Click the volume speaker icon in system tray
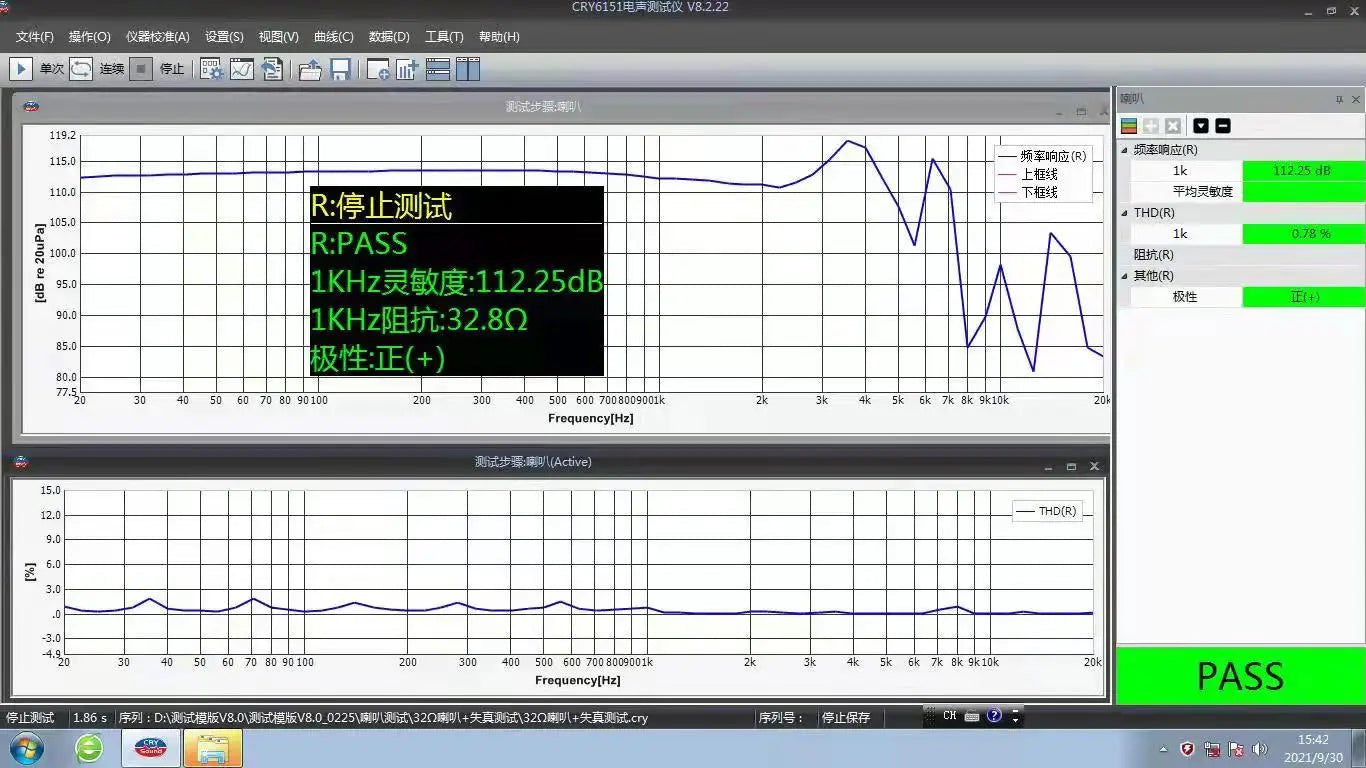The height and width of the screenshot is (768, 1366). (1259, 749)
